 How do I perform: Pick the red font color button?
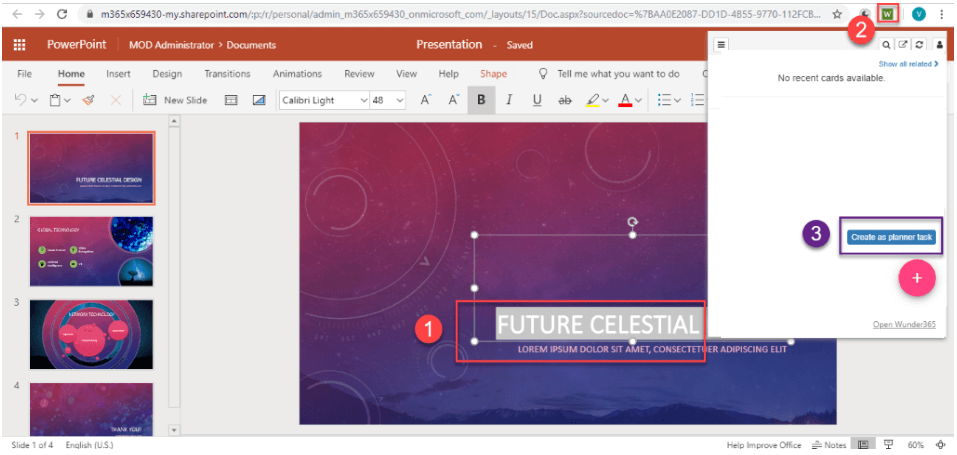[x=625, y=100]
